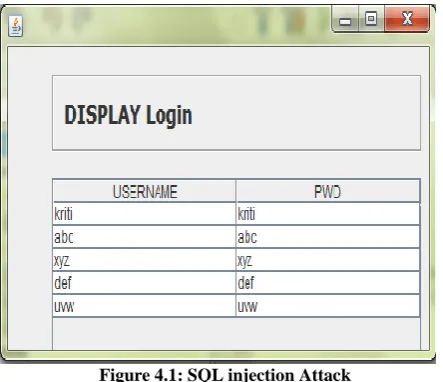Select username cell 'abc'
This screenshot has width=443, height=382.
coord(144,237)
